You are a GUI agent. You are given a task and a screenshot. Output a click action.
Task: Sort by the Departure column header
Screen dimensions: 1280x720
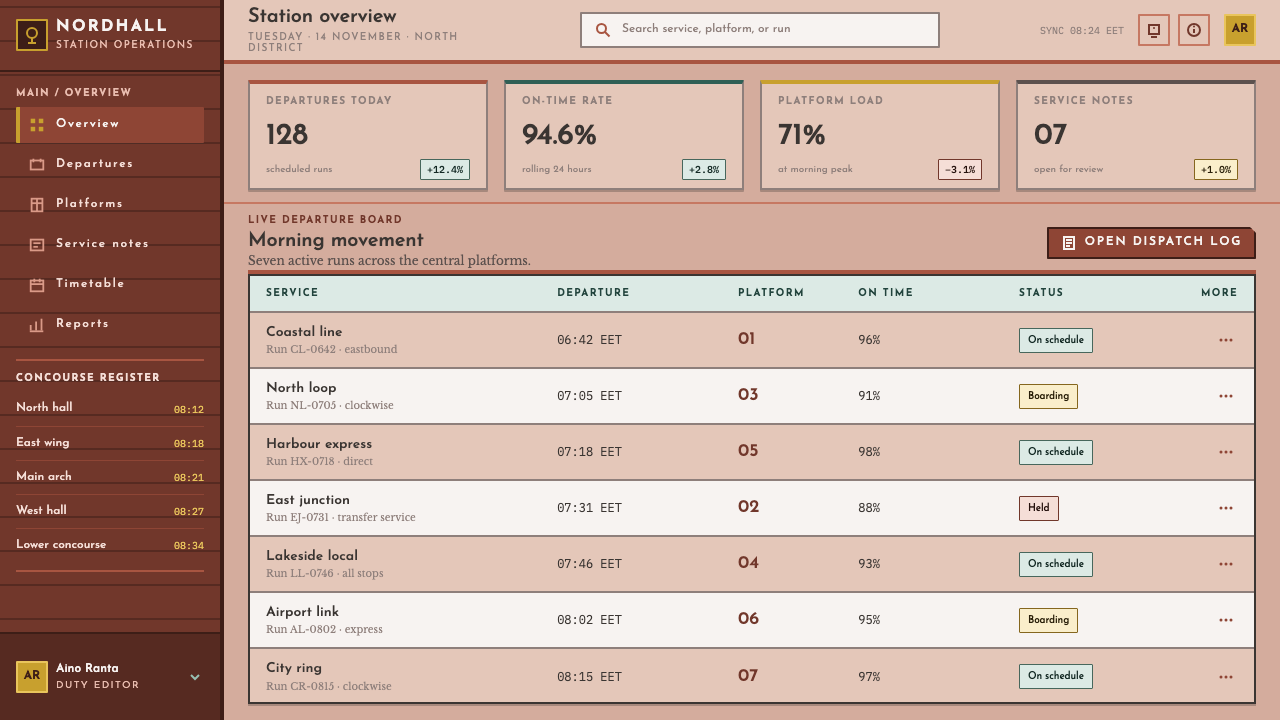pos(594,293)
